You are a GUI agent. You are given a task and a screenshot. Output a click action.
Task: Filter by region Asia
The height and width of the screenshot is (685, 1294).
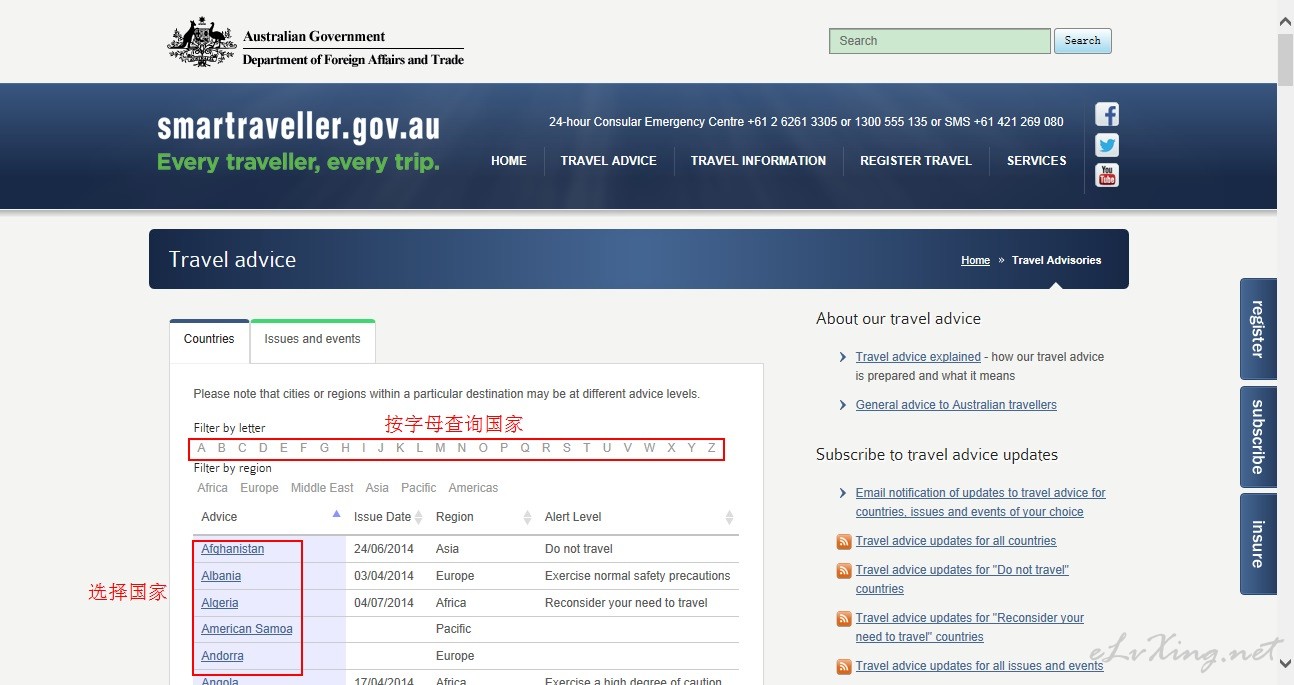(377, 488)
